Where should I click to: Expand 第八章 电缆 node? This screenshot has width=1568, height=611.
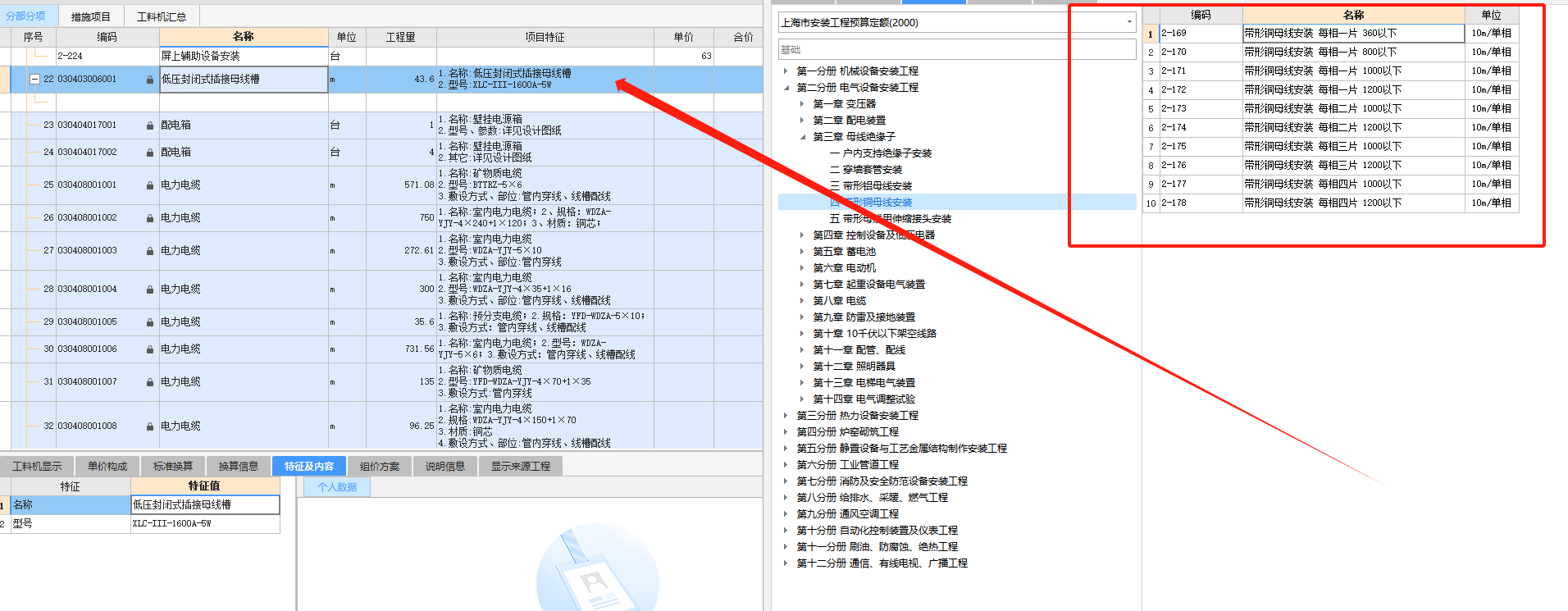tap(802, 301)
